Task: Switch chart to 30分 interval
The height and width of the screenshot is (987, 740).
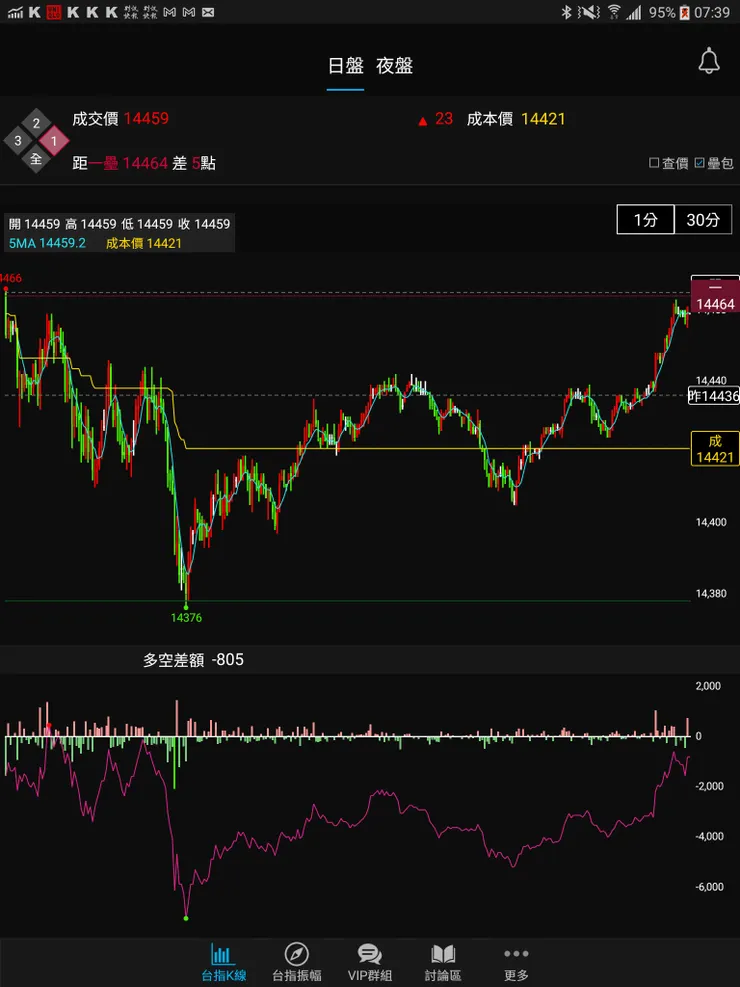Action: click(703, 220)
